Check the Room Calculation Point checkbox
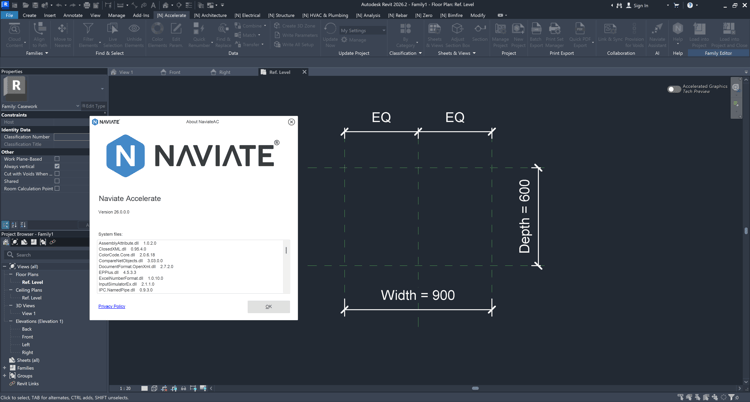Viewport: 750px width, 402px height. pos(57,189)
